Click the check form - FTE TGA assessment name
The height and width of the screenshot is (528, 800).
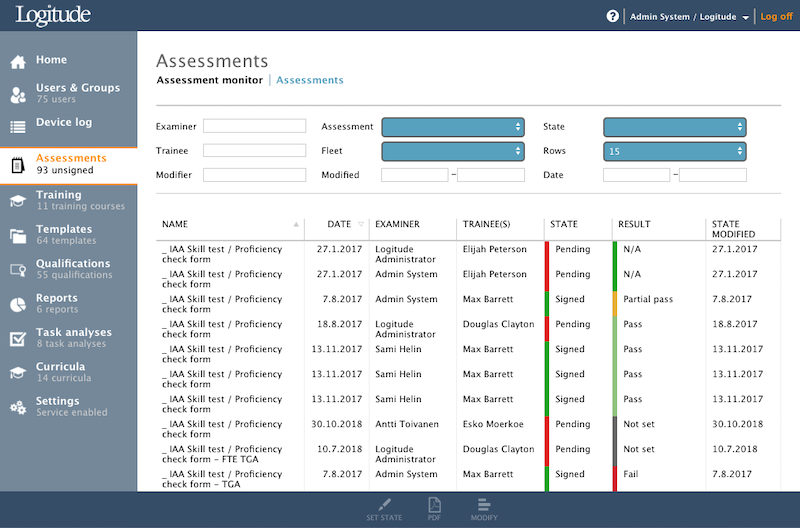coord(222,454)
